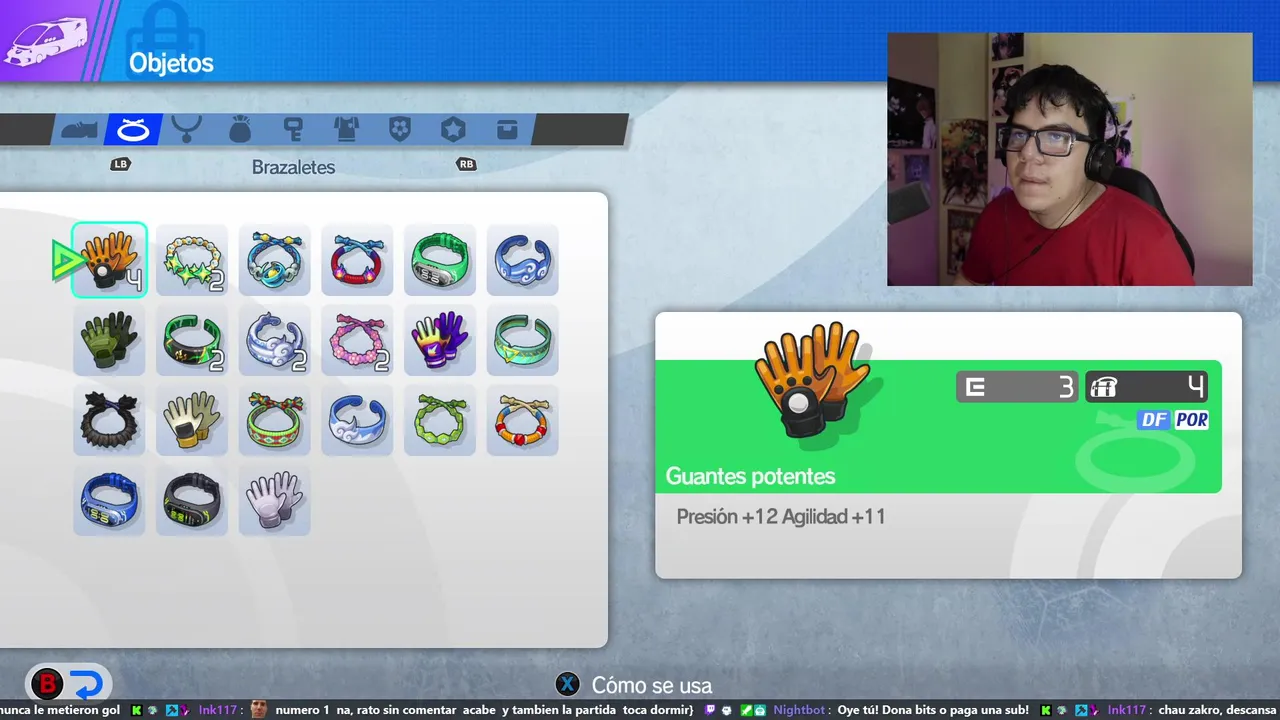Open the shield emblem category tab
Image resolution: width=1280 pixels, height=720 pixels.
click(400, 129)
